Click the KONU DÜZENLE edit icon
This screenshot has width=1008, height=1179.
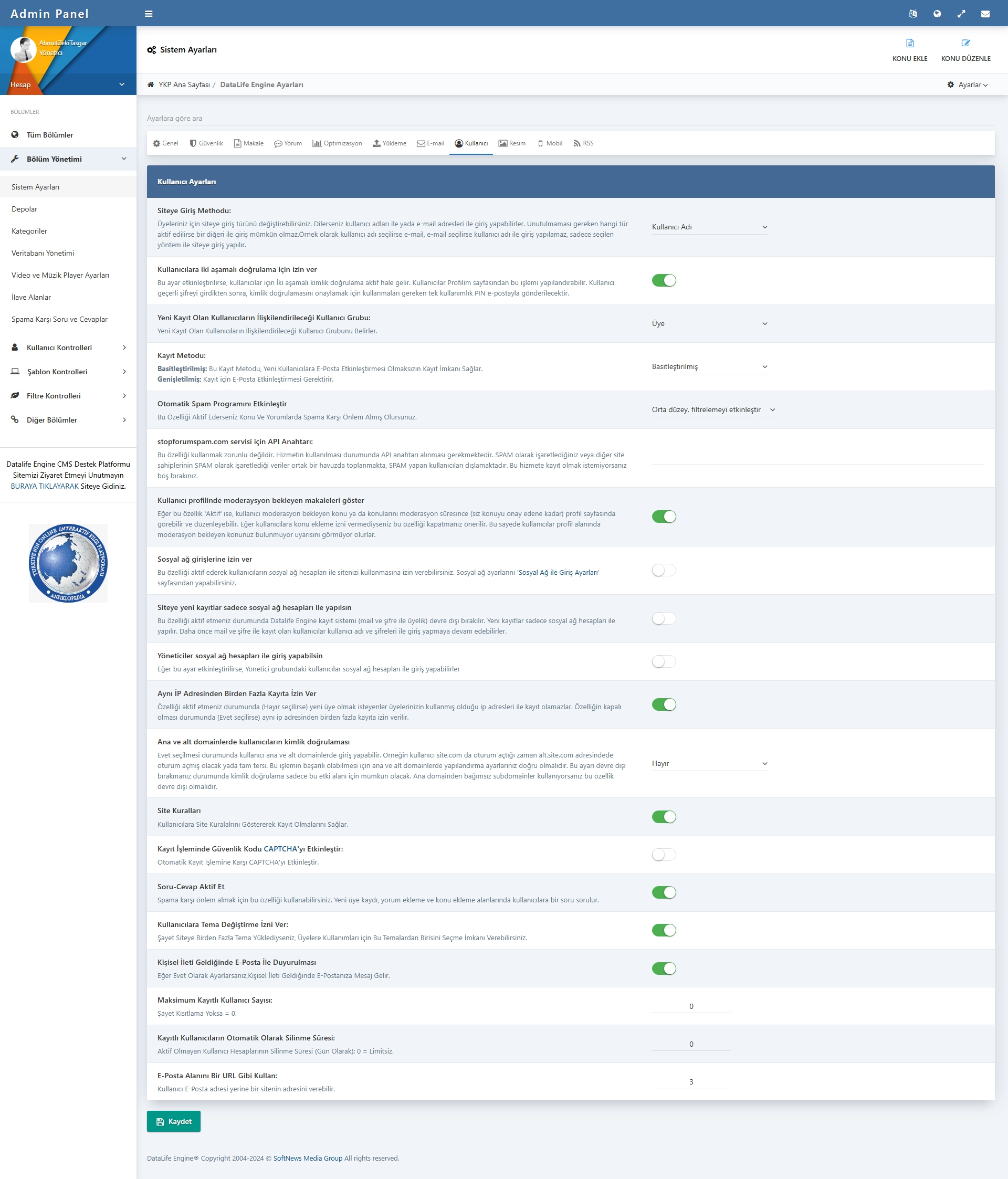pyautogui.click(x=965, y=43)
